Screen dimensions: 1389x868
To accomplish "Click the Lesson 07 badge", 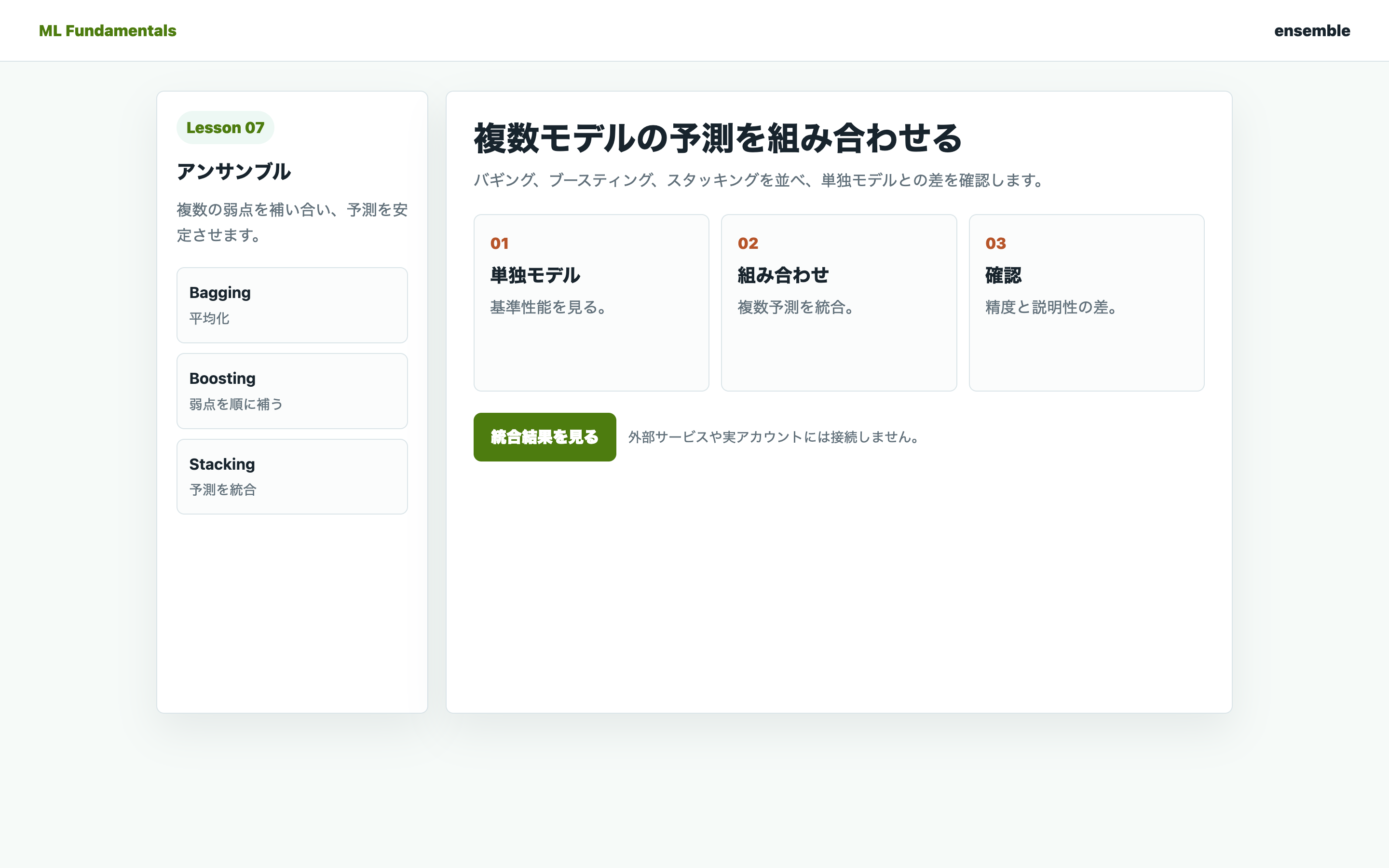I will coord(225,127).
